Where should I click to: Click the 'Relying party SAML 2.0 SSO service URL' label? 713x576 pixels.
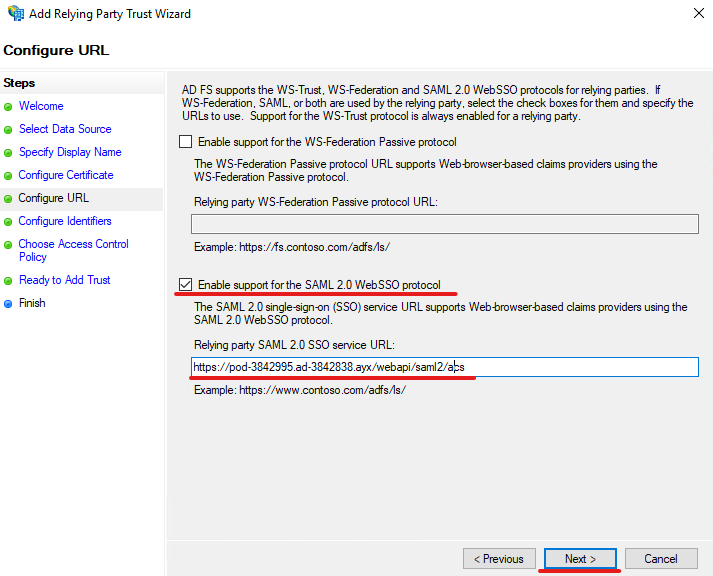[294, 345]
